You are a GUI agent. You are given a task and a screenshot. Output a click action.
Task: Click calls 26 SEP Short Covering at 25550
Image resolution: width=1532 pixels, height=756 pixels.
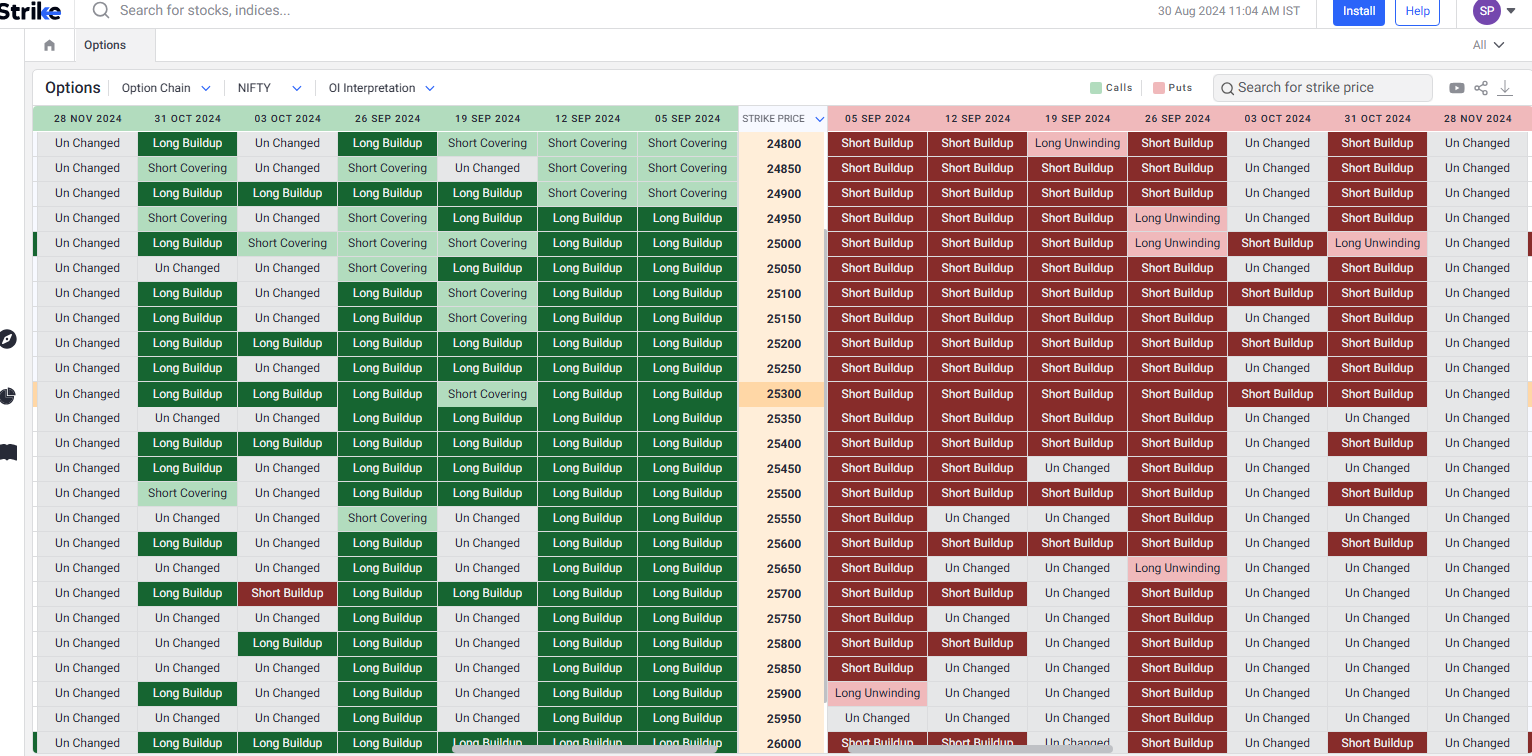pos(388,518)
